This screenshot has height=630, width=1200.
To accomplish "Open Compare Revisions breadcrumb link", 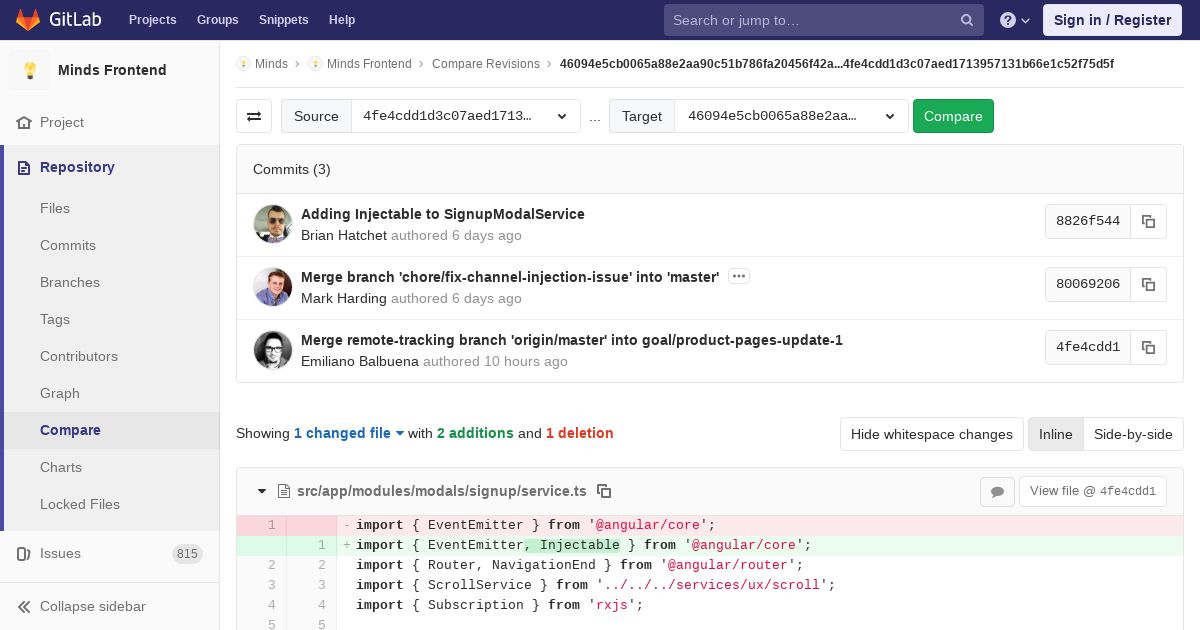I will pos(486,64).
